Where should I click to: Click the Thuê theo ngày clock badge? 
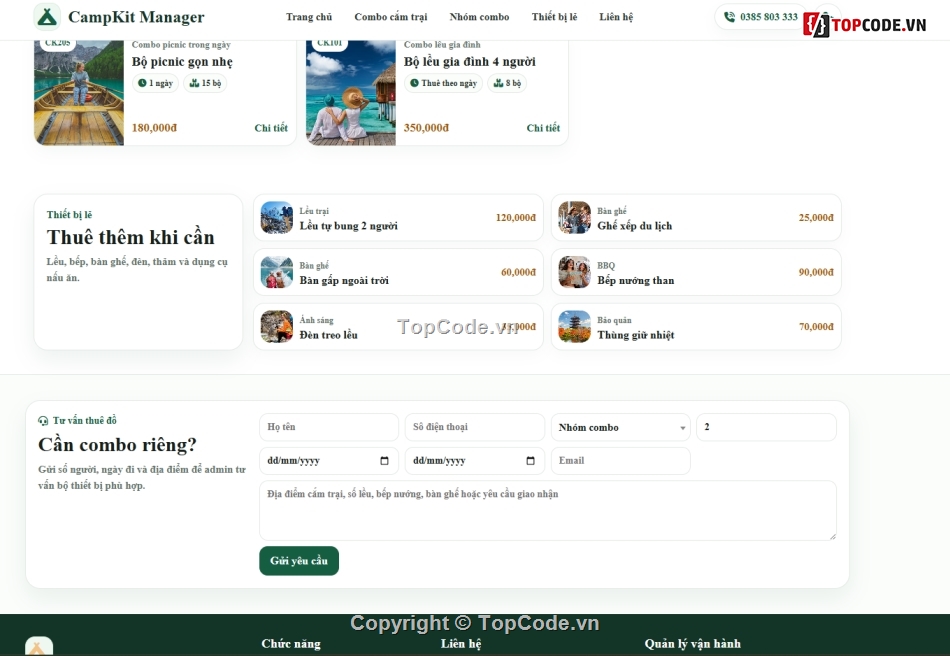tap(443, 83)
